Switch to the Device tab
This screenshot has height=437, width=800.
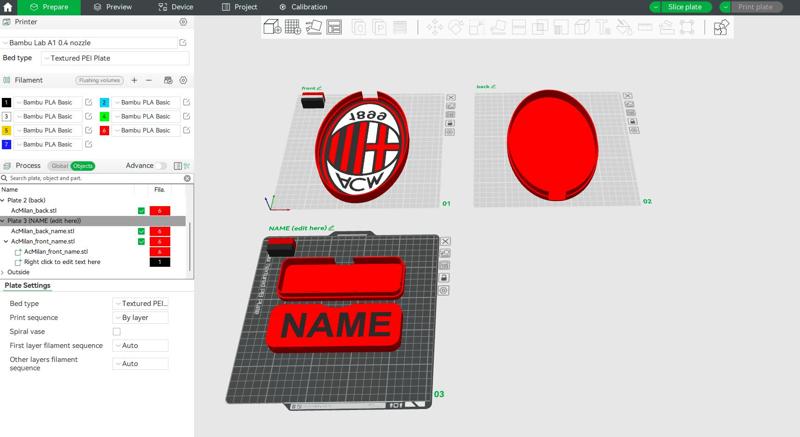(x=176, y=7)
